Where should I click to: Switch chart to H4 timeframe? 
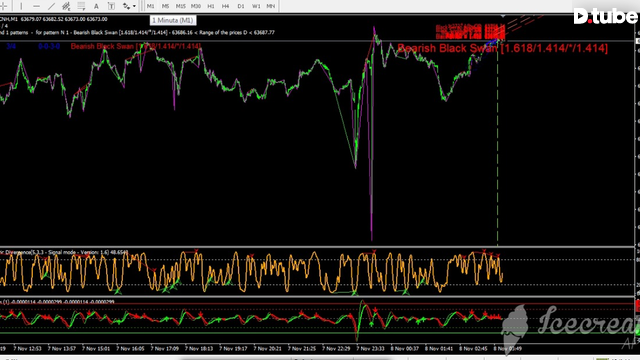pyautogui.click(x=225, y=6)
